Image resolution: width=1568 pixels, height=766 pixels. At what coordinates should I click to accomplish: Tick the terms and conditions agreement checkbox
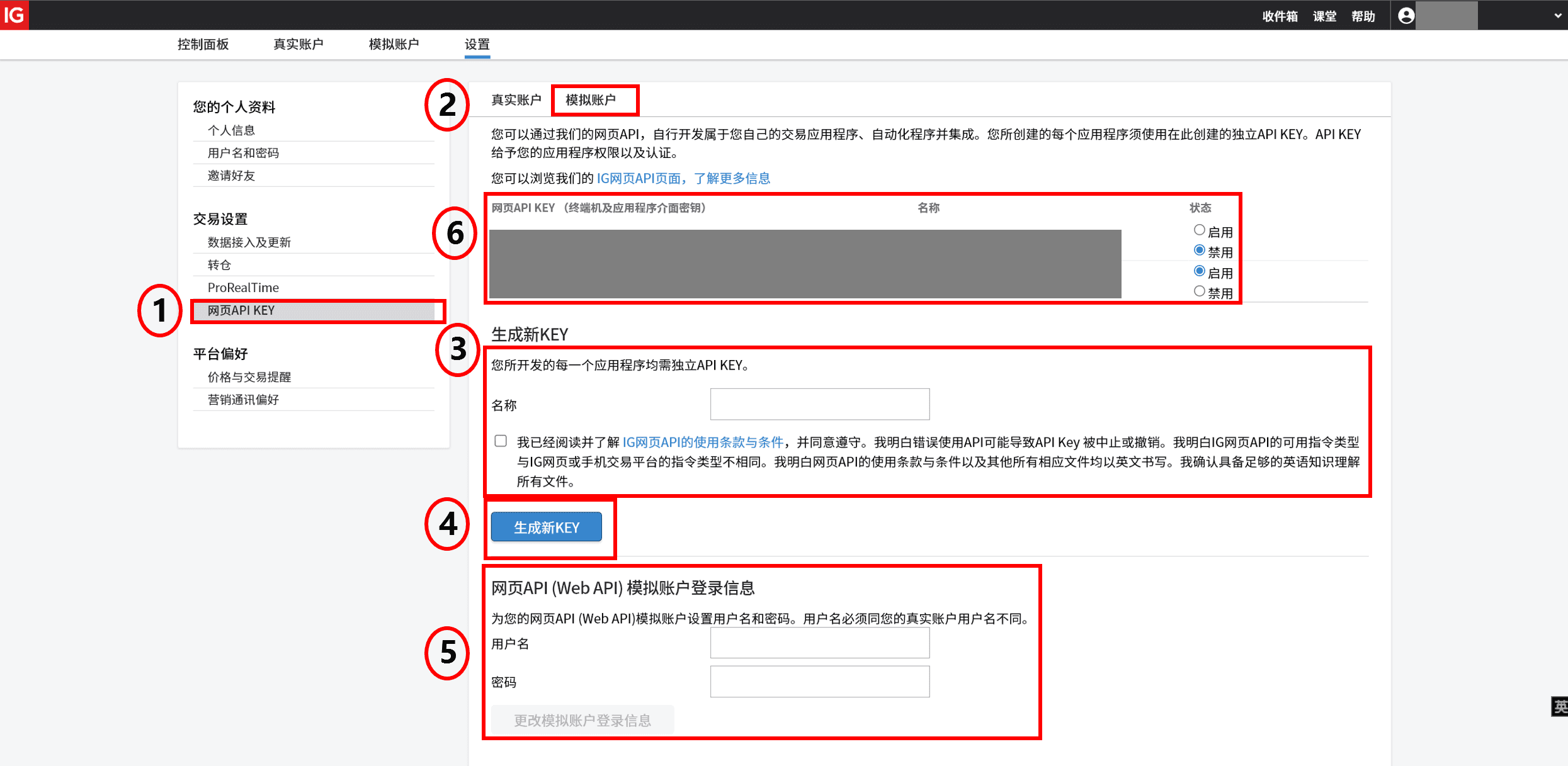501,441
